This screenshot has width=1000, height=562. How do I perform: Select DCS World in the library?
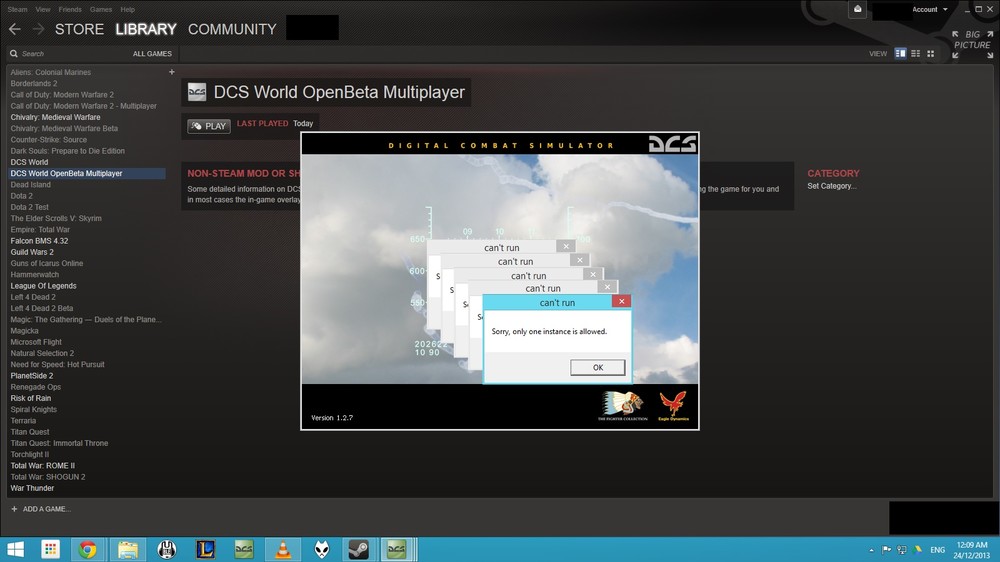coord(29,162)
